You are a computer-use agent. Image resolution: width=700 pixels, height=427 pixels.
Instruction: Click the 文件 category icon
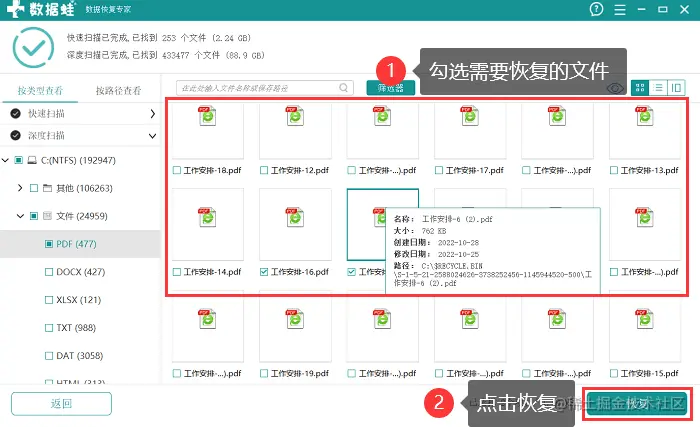[47, 216]
